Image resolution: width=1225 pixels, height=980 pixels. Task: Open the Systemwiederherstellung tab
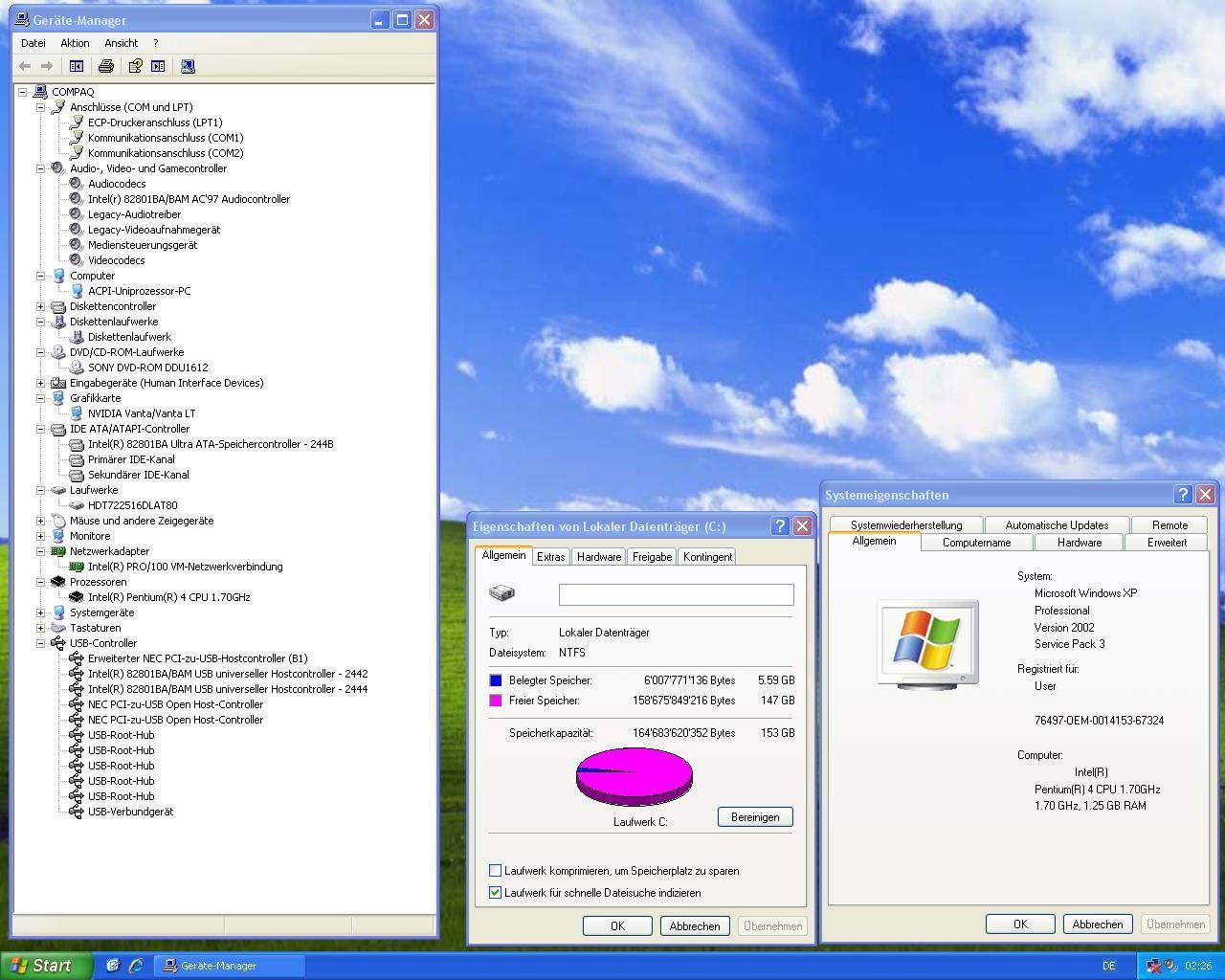point(906,525)
